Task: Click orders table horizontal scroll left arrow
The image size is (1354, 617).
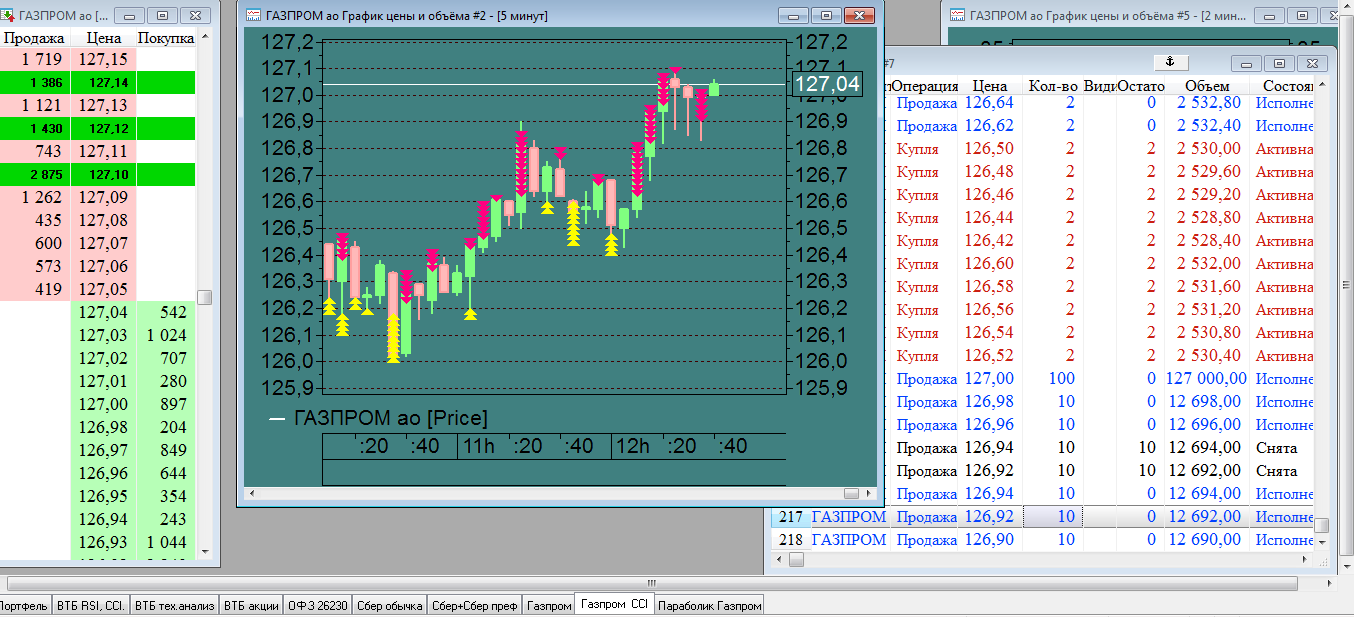Action: 780,561
